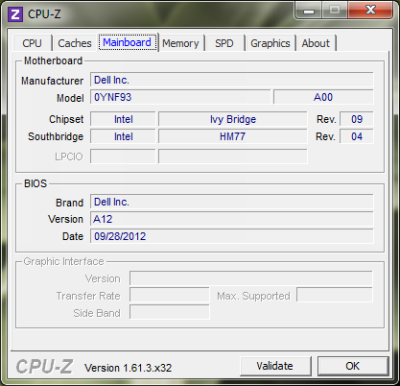Select the HM77 southbridge field
400x386 pixels.
[233, 136]
